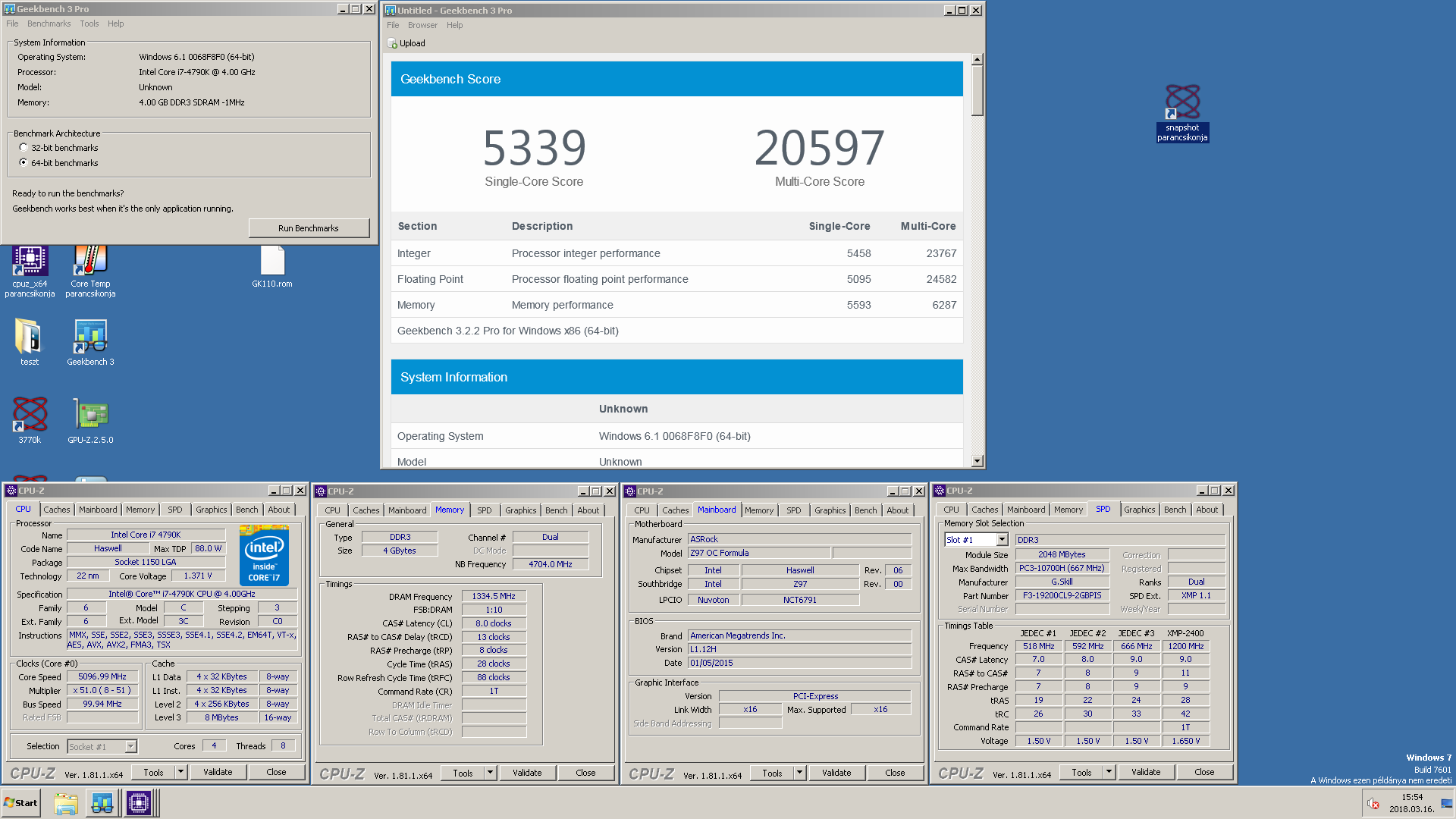Click the Core Speed field 5096.99 MHz
Image resolution: width=1456 pixels, height=819 pixels.
click(x=102, y=676)
